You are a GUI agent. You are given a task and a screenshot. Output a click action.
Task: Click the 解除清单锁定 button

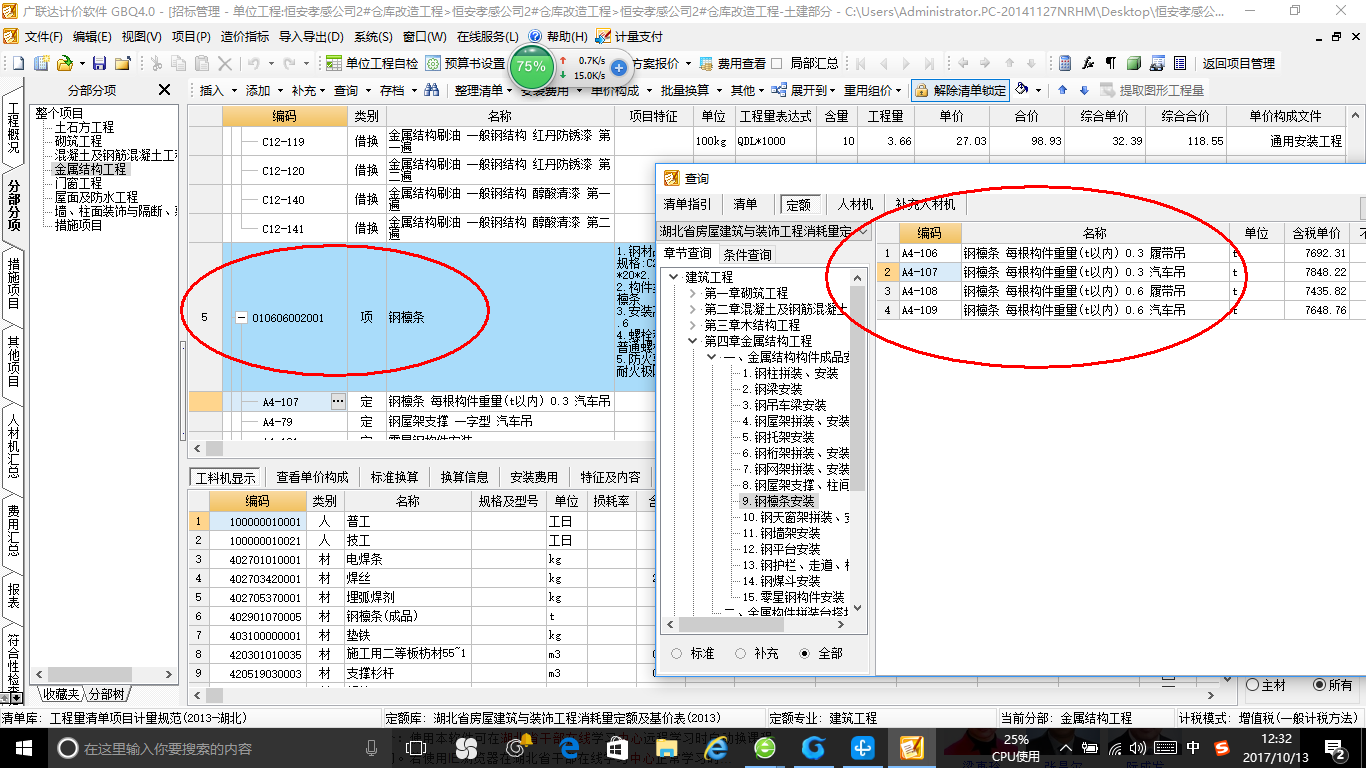(960, 90)
